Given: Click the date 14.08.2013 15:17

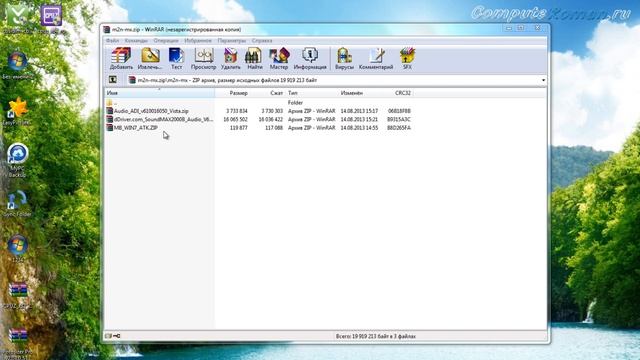Looking at the screenshot, I should point(359,111).
